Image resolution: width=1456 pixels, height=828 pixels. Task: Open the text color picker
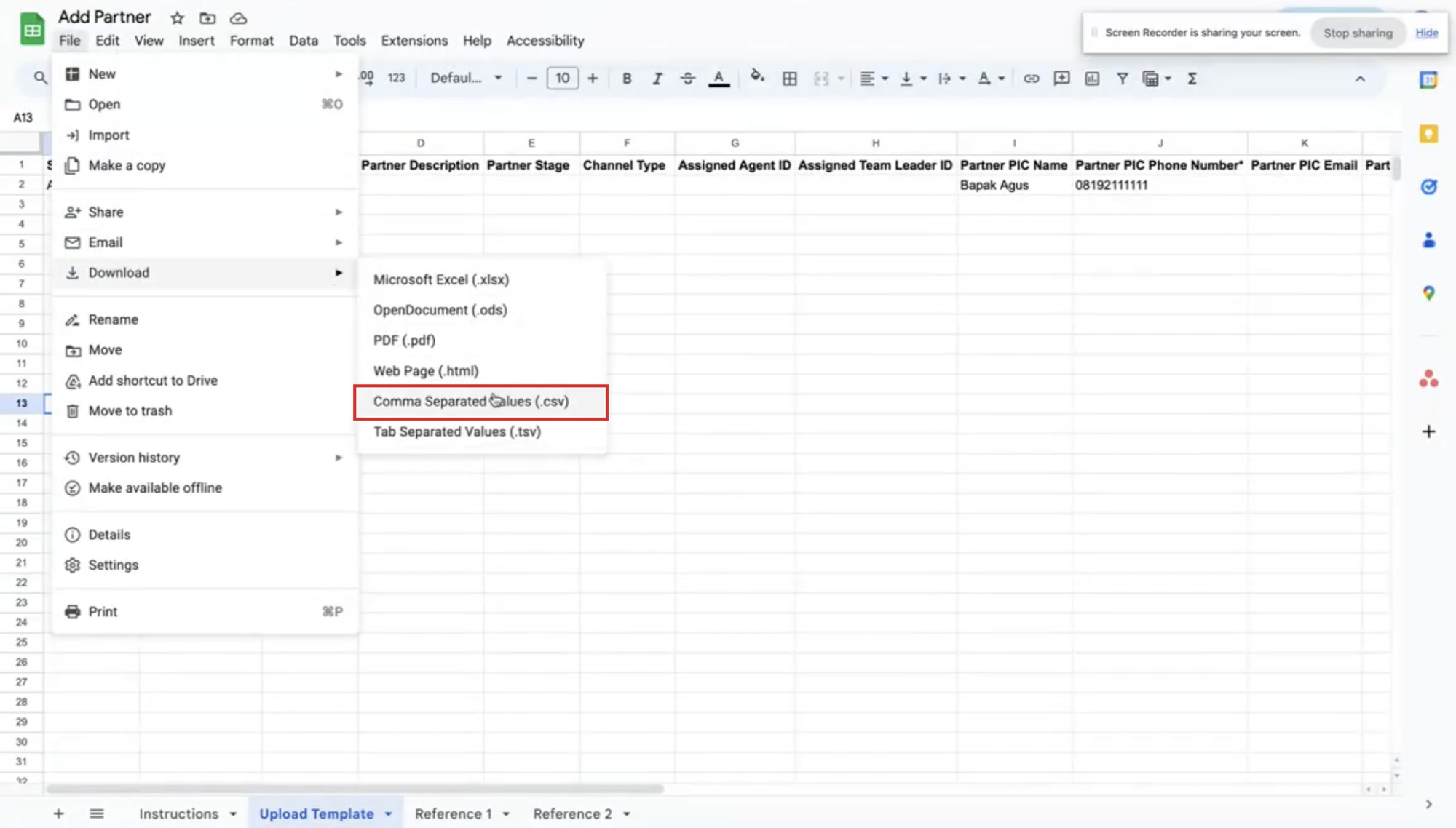719,79
